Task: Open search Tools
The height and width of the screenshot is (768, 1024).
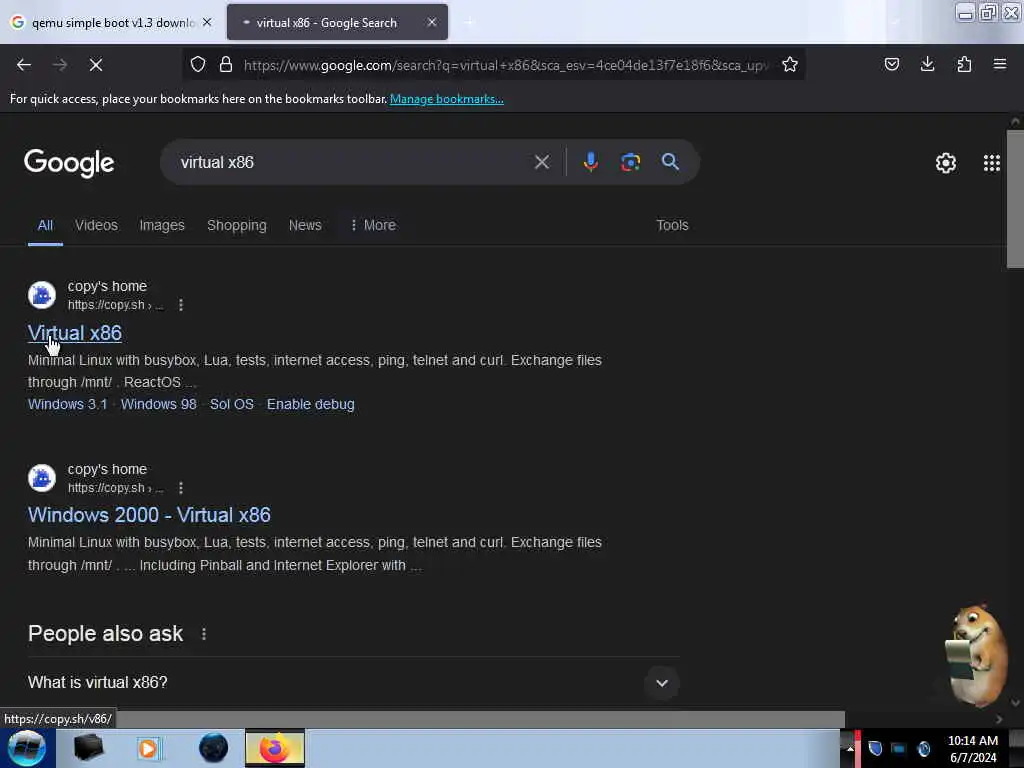Action: click(x=672, y=225)
